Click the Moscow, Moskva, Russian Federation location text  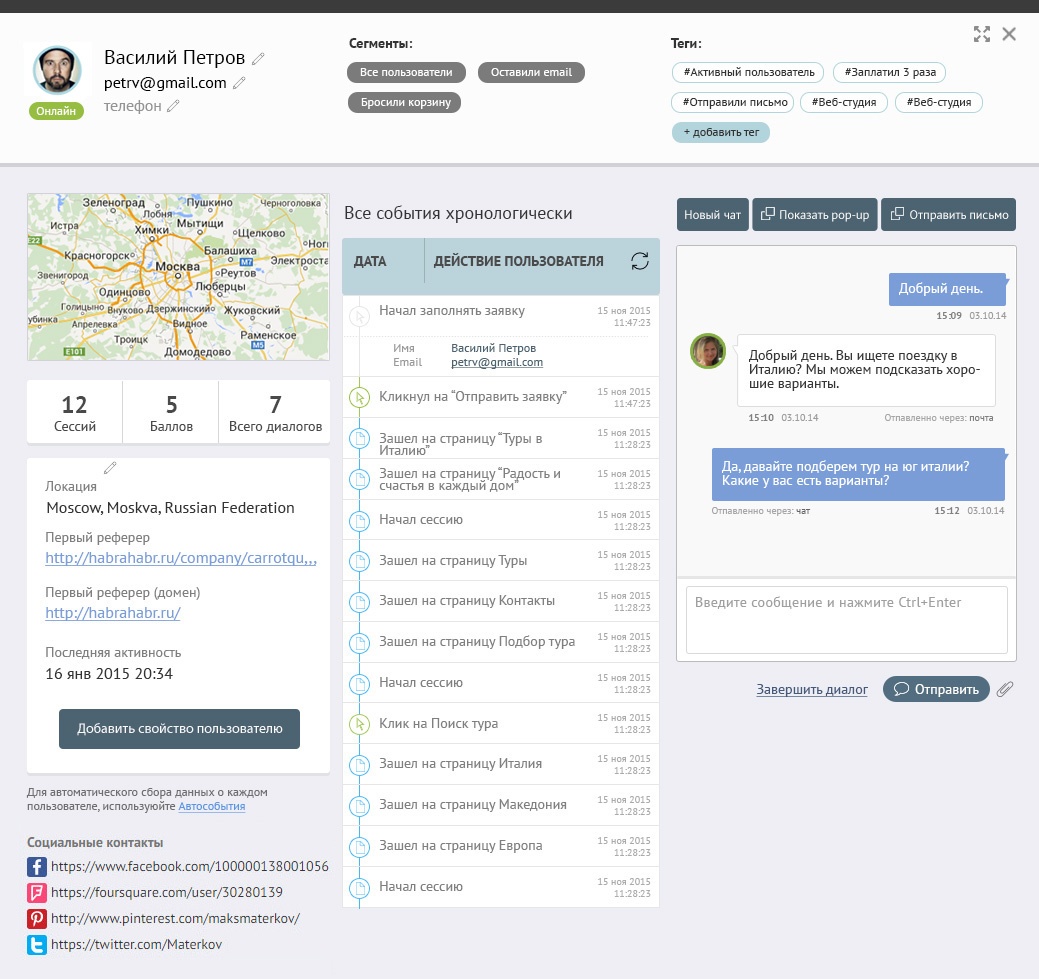tap(170, 508)
